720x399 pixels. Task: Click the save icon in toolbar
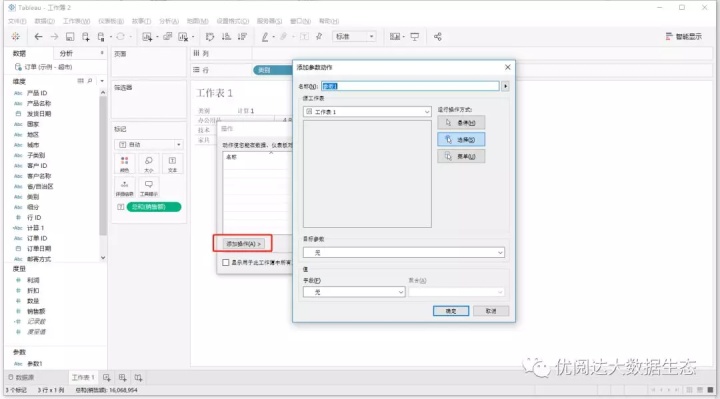[70, 37]
